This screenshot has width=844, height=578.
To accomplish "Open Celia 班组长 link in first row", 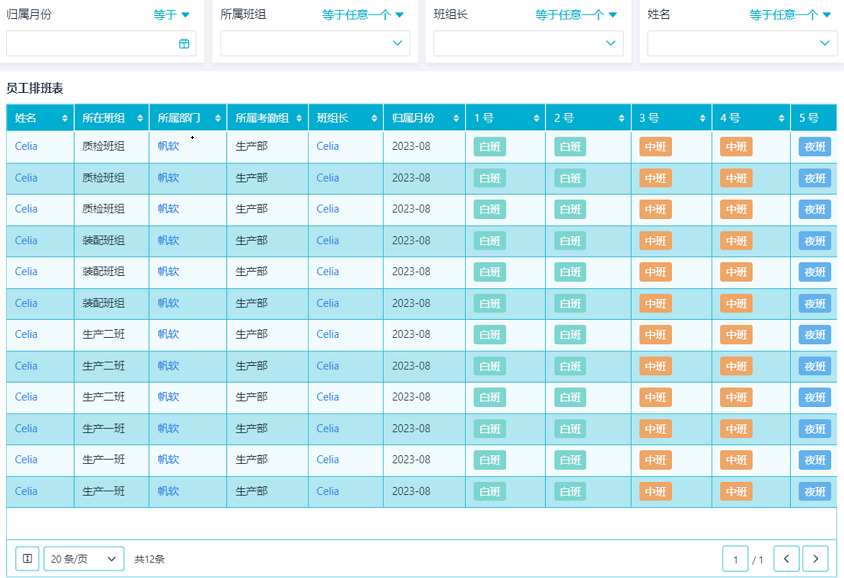I will 327,146.
